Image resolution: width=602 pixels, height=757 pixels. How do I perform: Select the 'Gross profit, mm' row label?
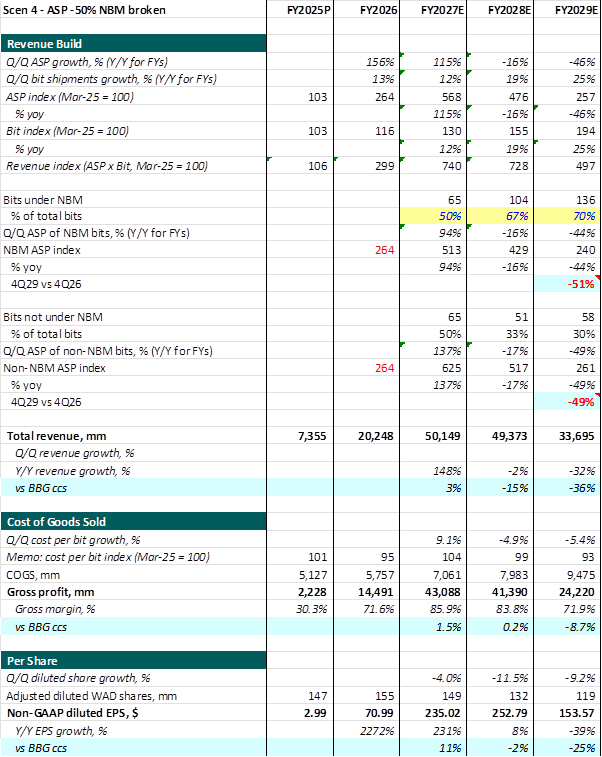tap(50, 592)
